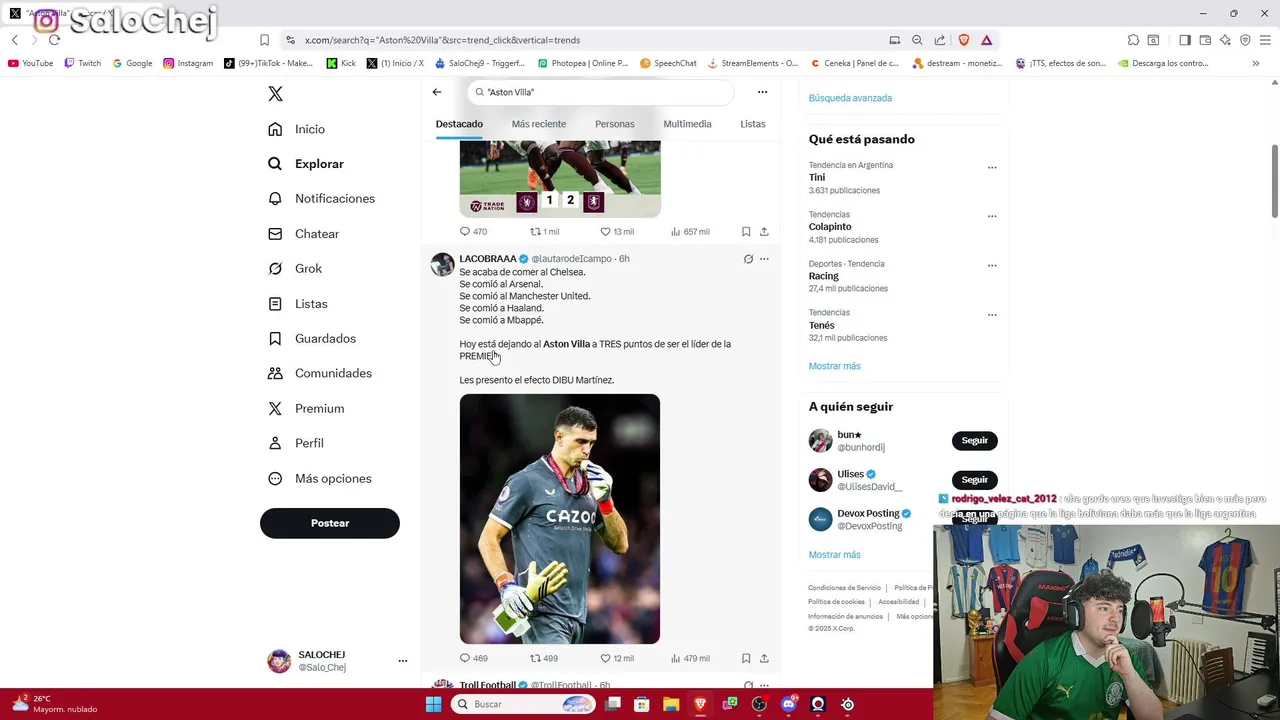The width and height of the screenshot is (1280, 720).
Task: Follow the bun★ account
Action: [975, 441]
